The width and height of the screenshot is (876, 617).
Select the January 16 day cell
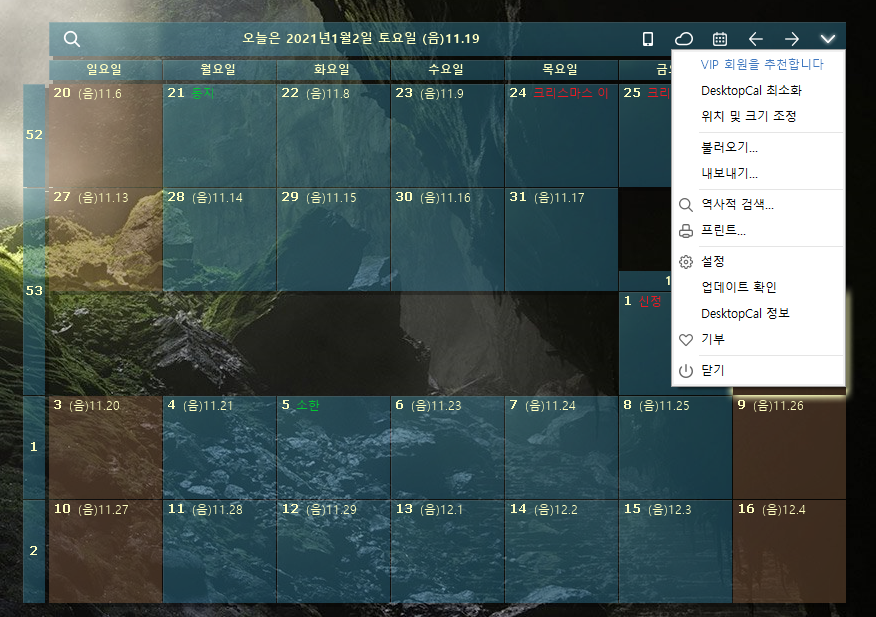click(x=789, y=552)
